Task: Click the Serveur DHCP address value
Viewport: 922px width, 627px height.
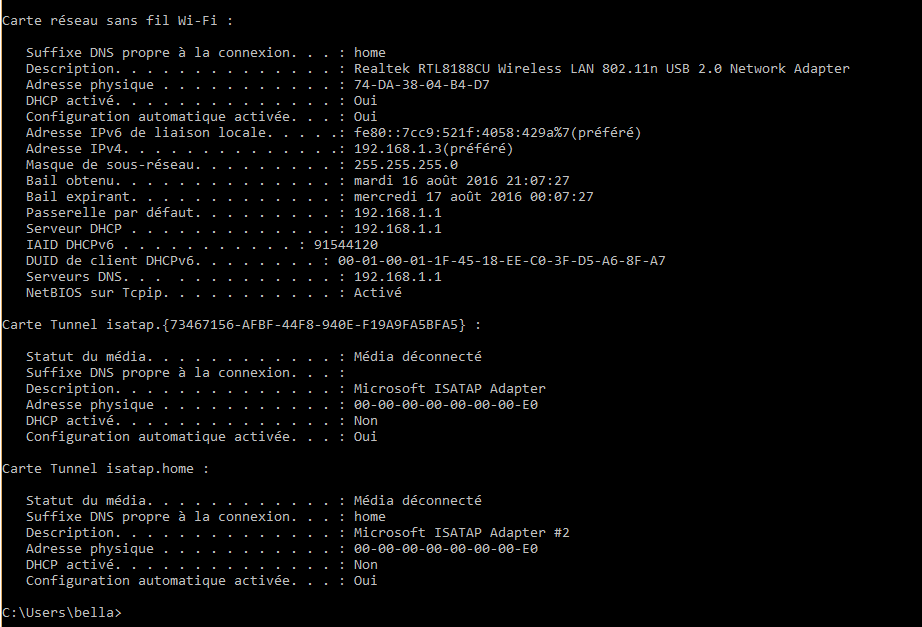Action: pos(397,228)
